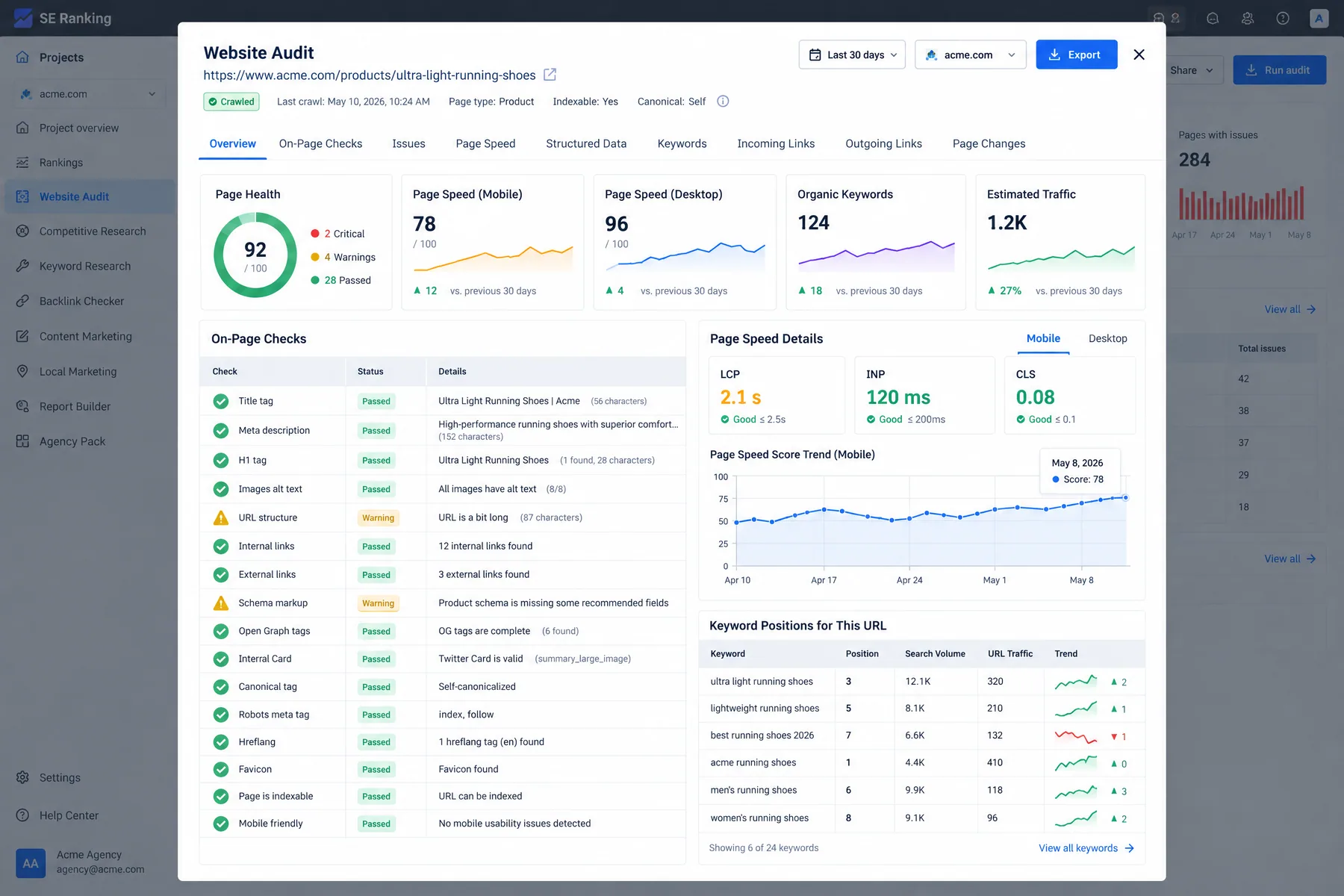Screen dimensions: 1344x896
Task: Click the Schema markup Warning status badge
Action: (379, 603)
